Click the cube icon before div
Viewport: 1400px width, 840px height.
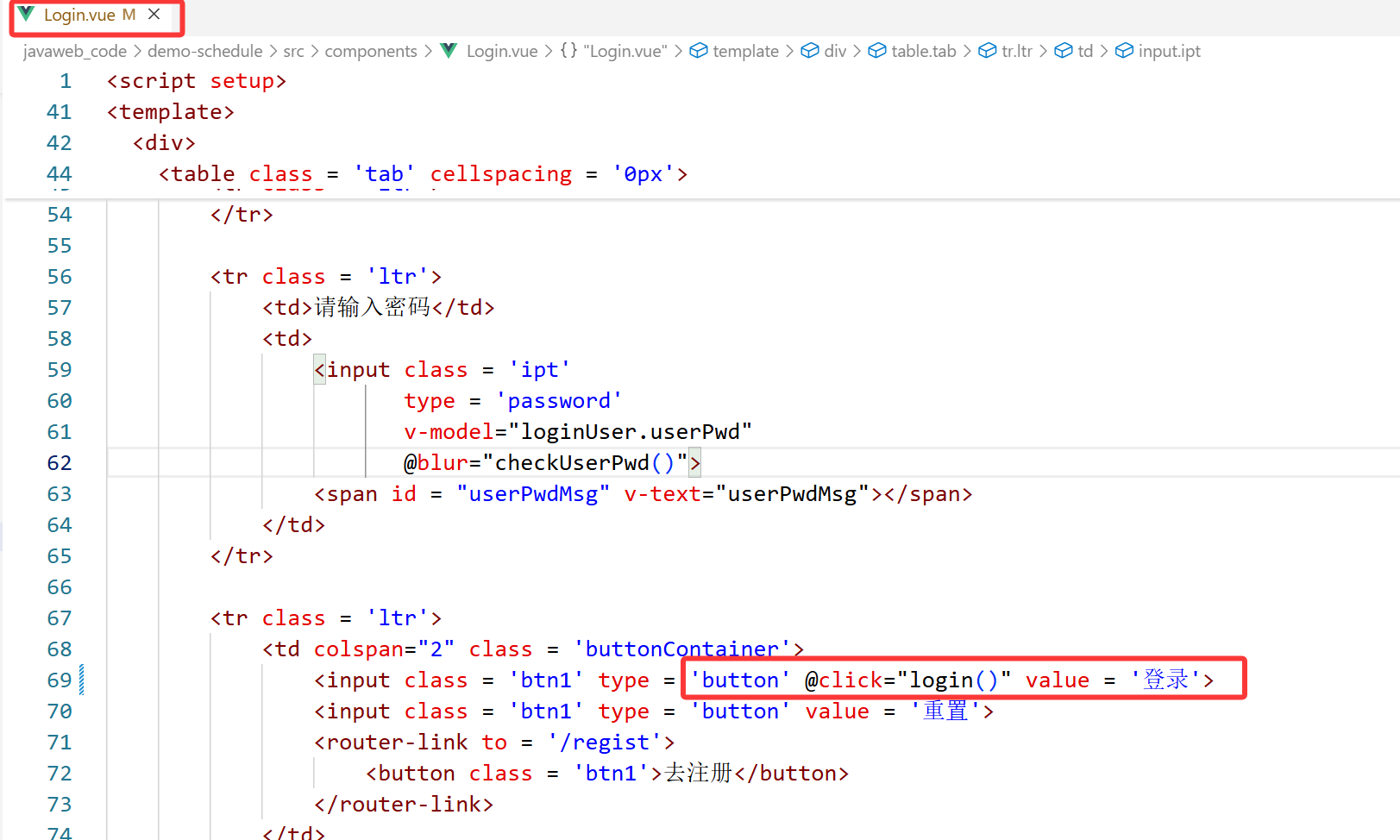810,51
